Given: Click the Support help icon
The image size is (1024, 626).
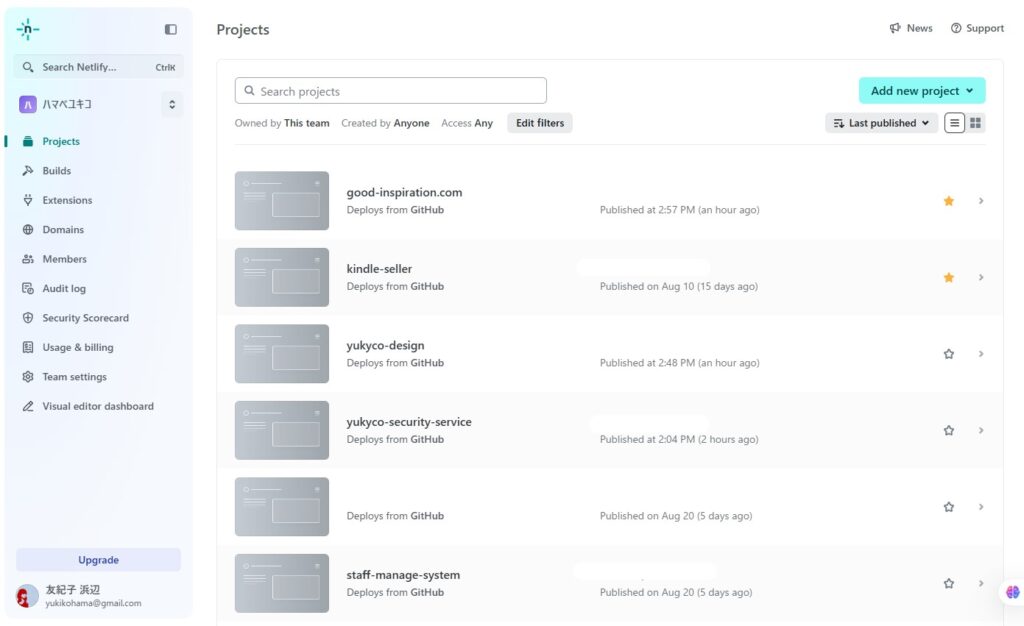Looking at the screenshot, I should (x=956, y=28).
